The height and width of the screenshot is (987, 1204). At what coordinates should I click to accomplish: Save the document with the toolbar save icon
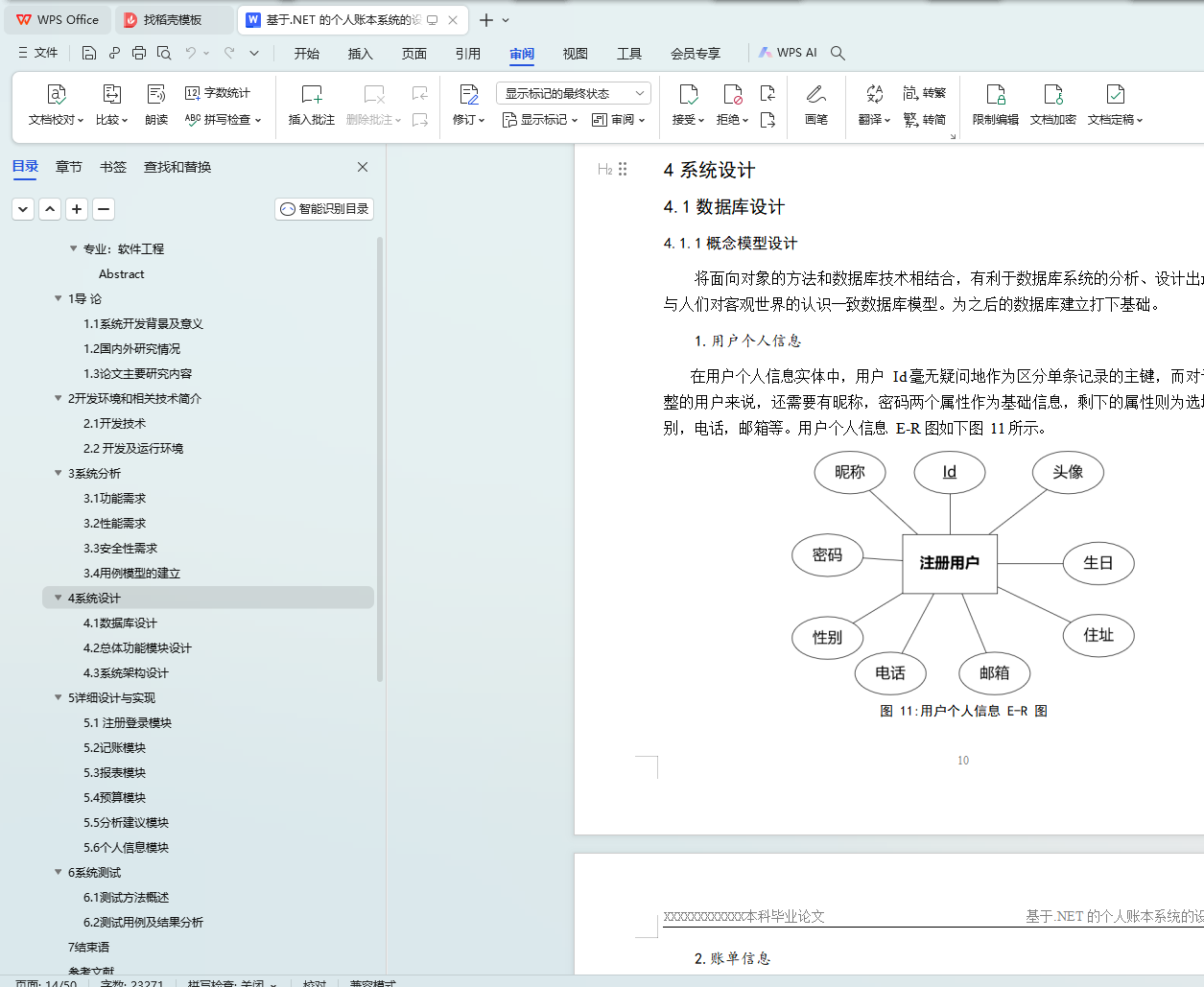pos(89,53)
